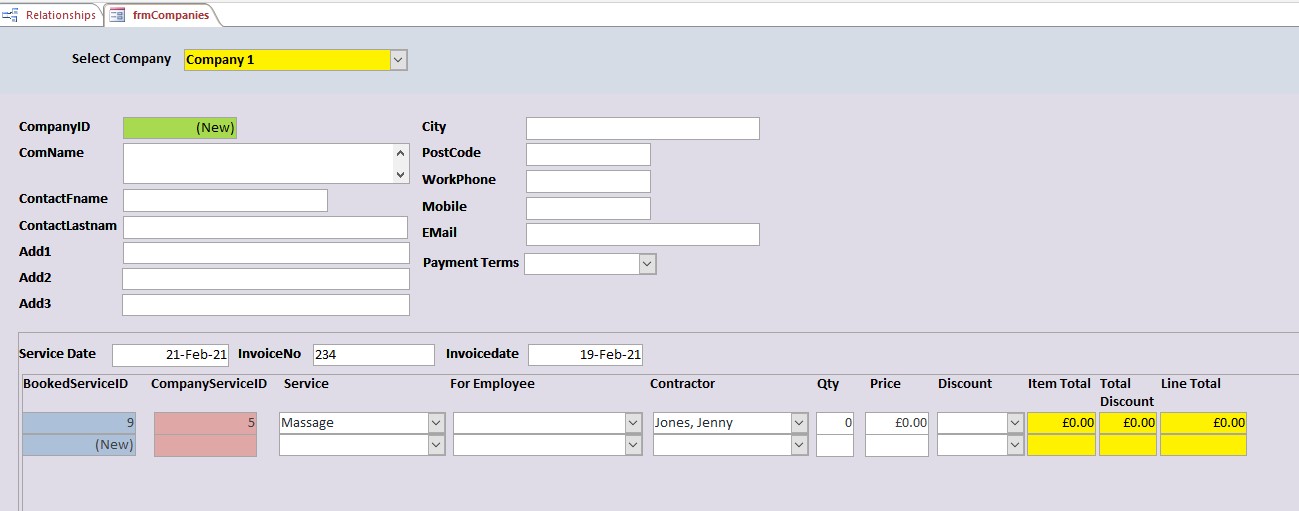Click Line Total cell in new row
This screenshot has width=1299, height=511.
coord(1204,445)
